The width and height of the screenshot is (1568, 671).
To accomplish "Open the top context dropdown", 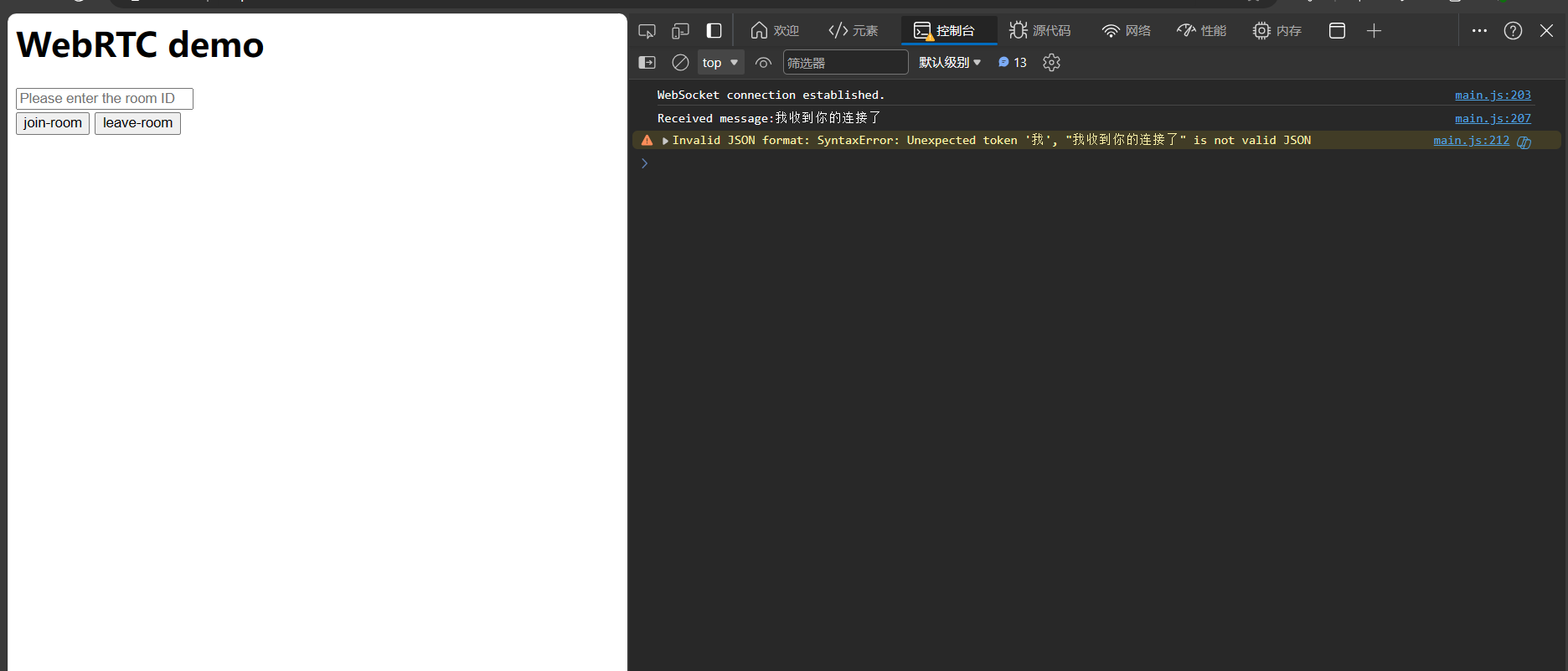I will (x=720, y=63).
